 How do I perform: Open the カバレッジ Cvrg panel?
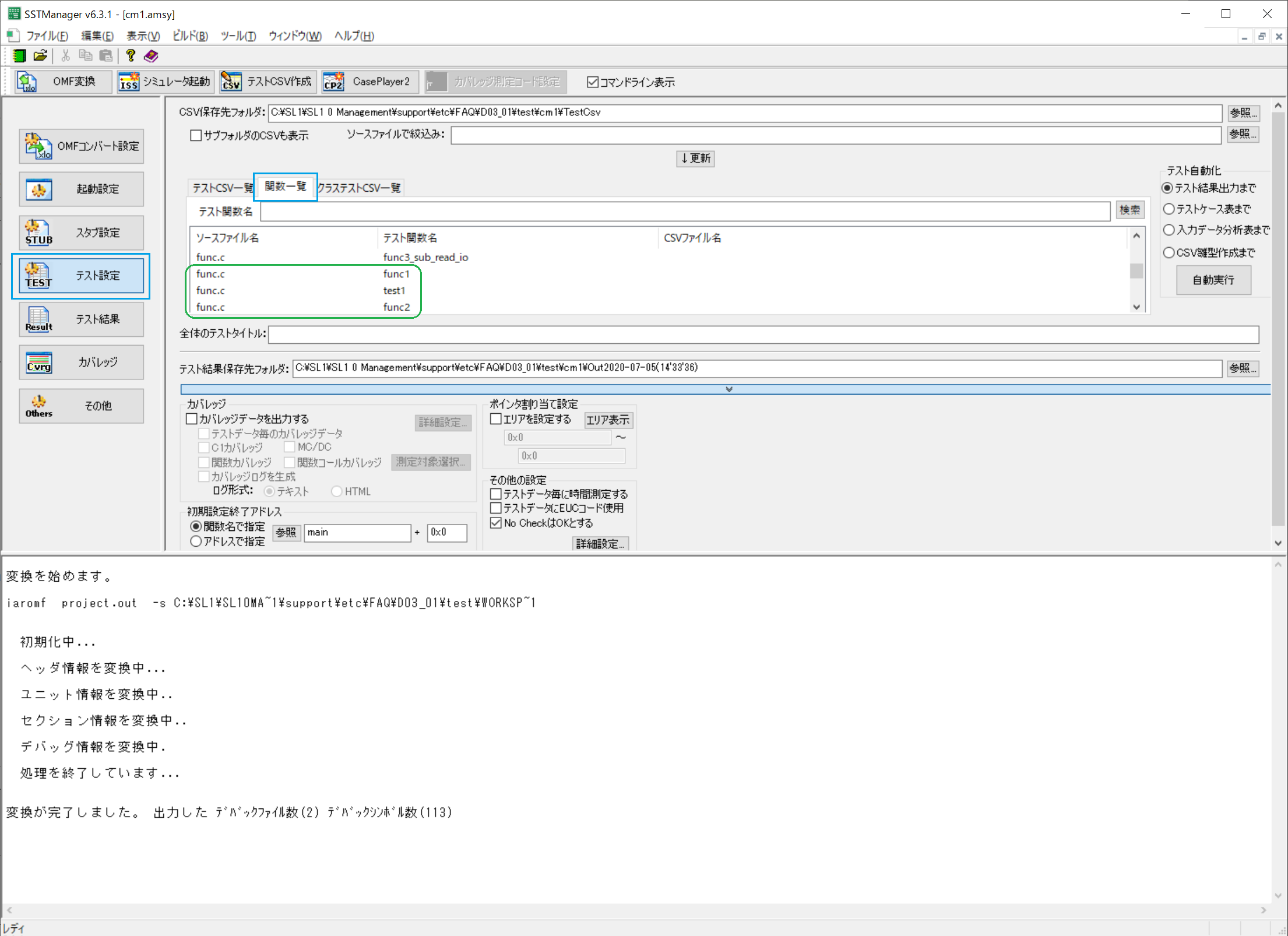[81, 363]
